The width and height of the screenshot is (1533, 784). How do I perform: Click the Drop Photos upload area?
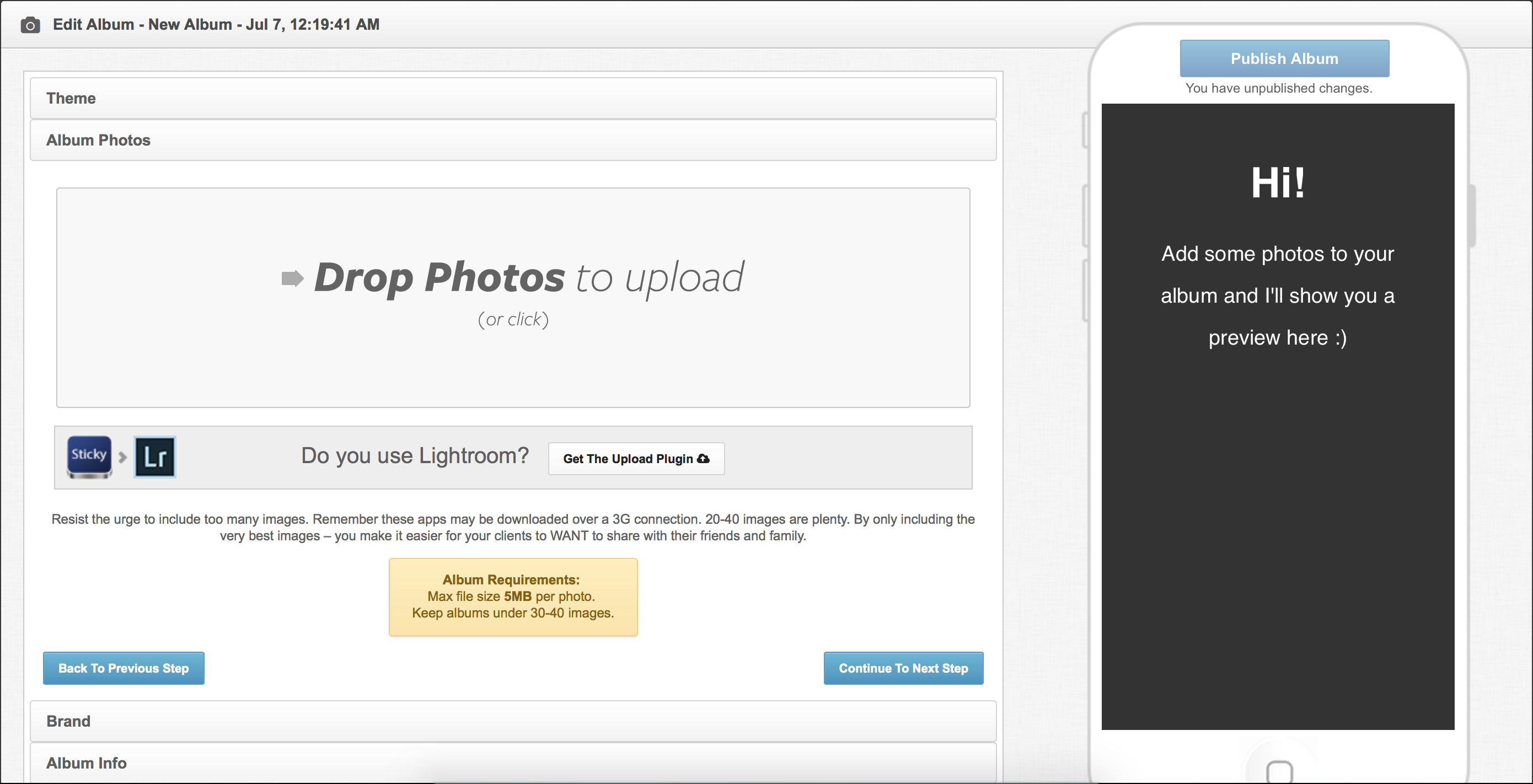point(513,297)
